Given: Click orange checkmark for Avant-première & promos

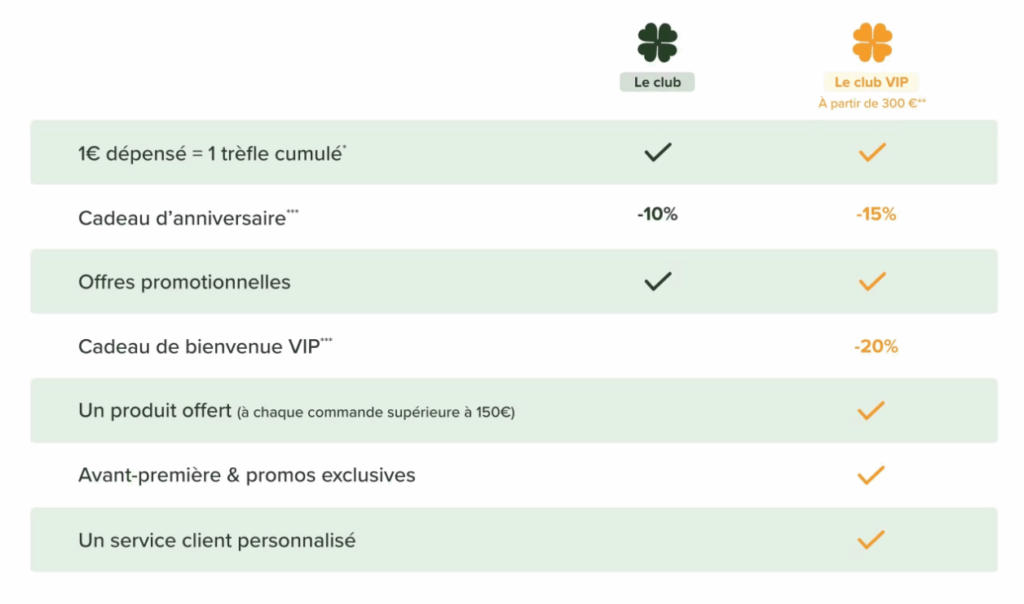Looking at the screenshot, I should point(872,475).
